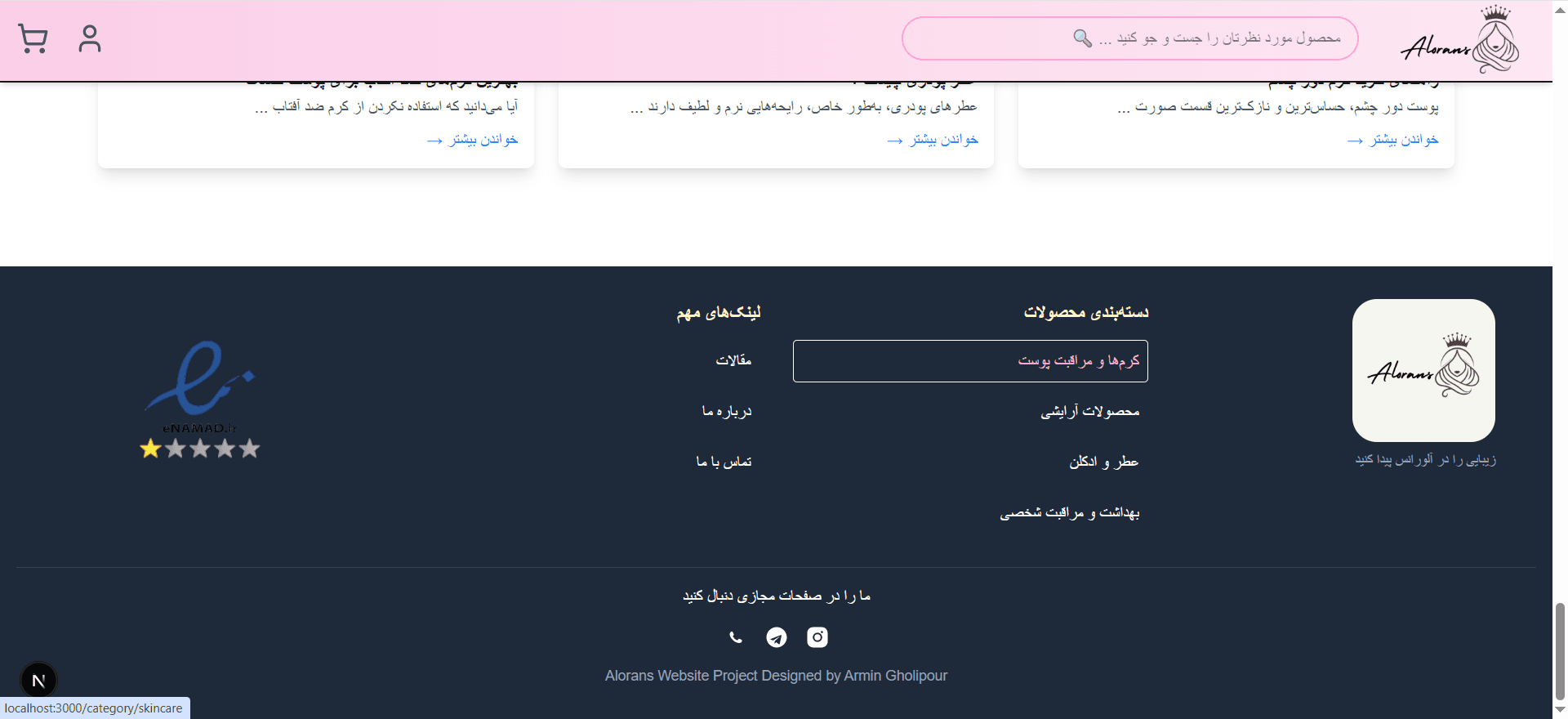The image size is (1568, 719).
Task: Click the Alorans logo in header
Action: tap(1460, 40)
